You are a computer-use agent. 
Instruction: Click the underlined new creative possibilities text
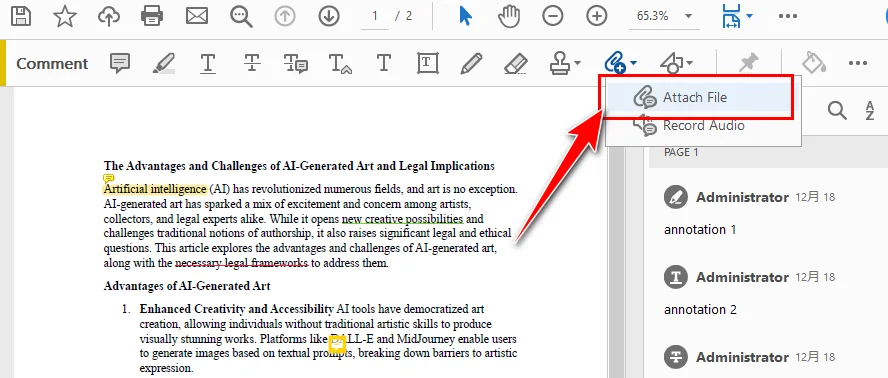[403, 219]
